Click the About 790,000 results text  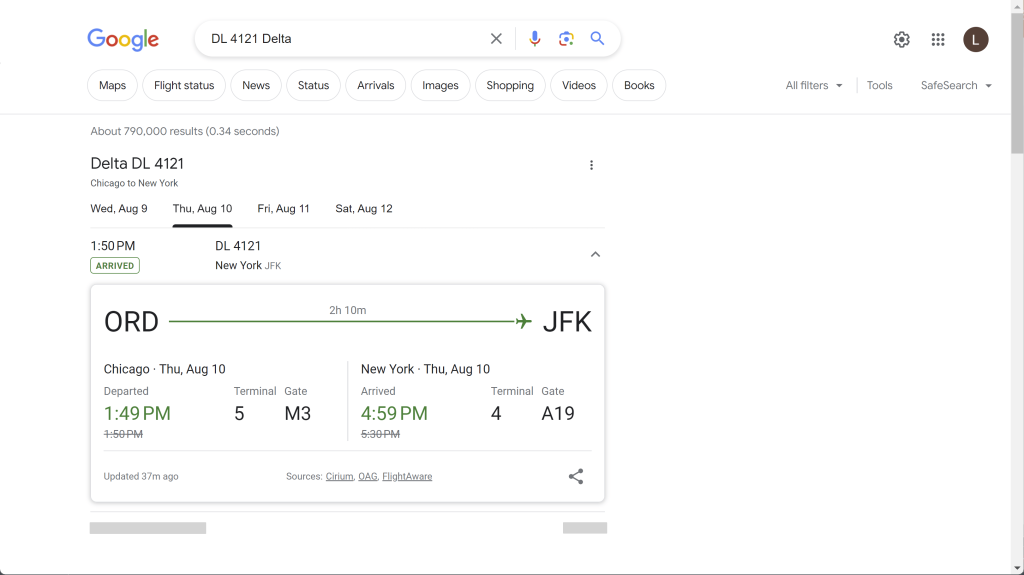click(x=185, y=131)
